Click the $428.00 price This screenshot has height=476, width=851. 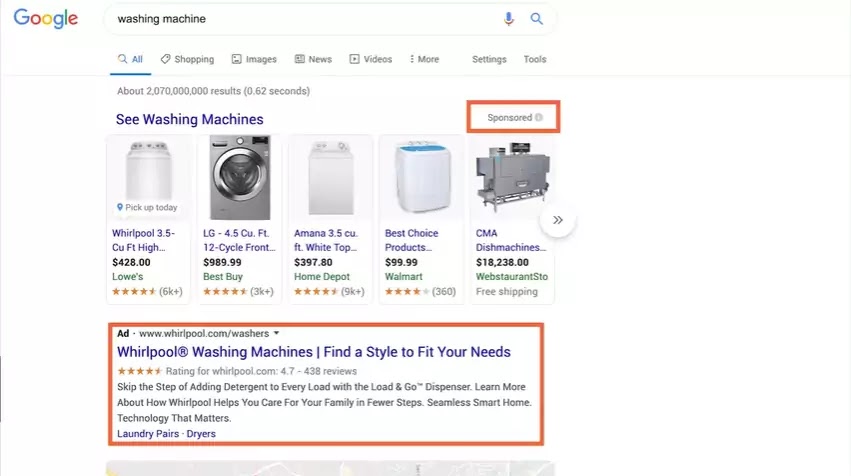[131, 262]
